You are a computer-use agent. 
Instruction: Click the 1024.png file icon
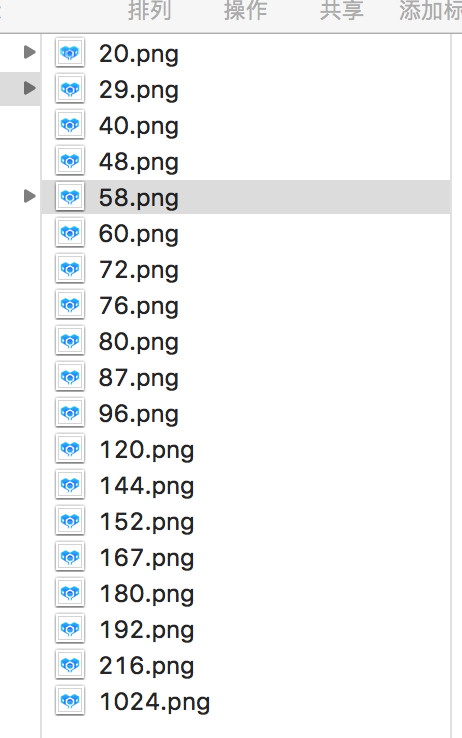70,701
